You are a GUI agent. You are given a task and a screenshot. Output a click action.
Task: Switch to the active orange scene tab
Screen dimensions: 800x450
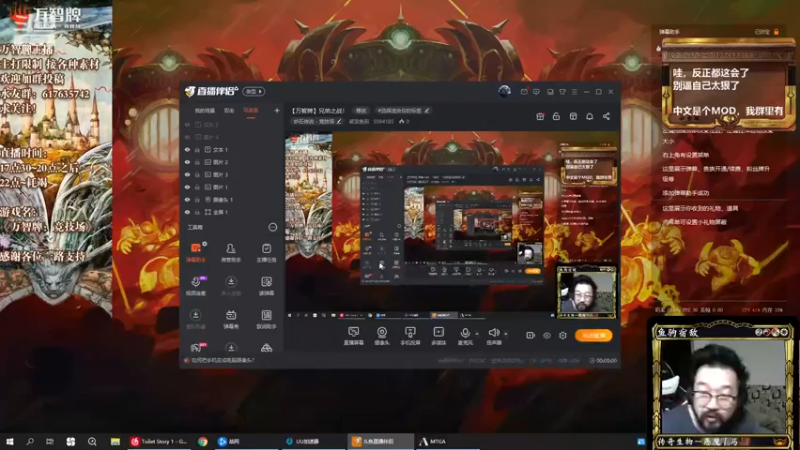click(x=251, y=111)
